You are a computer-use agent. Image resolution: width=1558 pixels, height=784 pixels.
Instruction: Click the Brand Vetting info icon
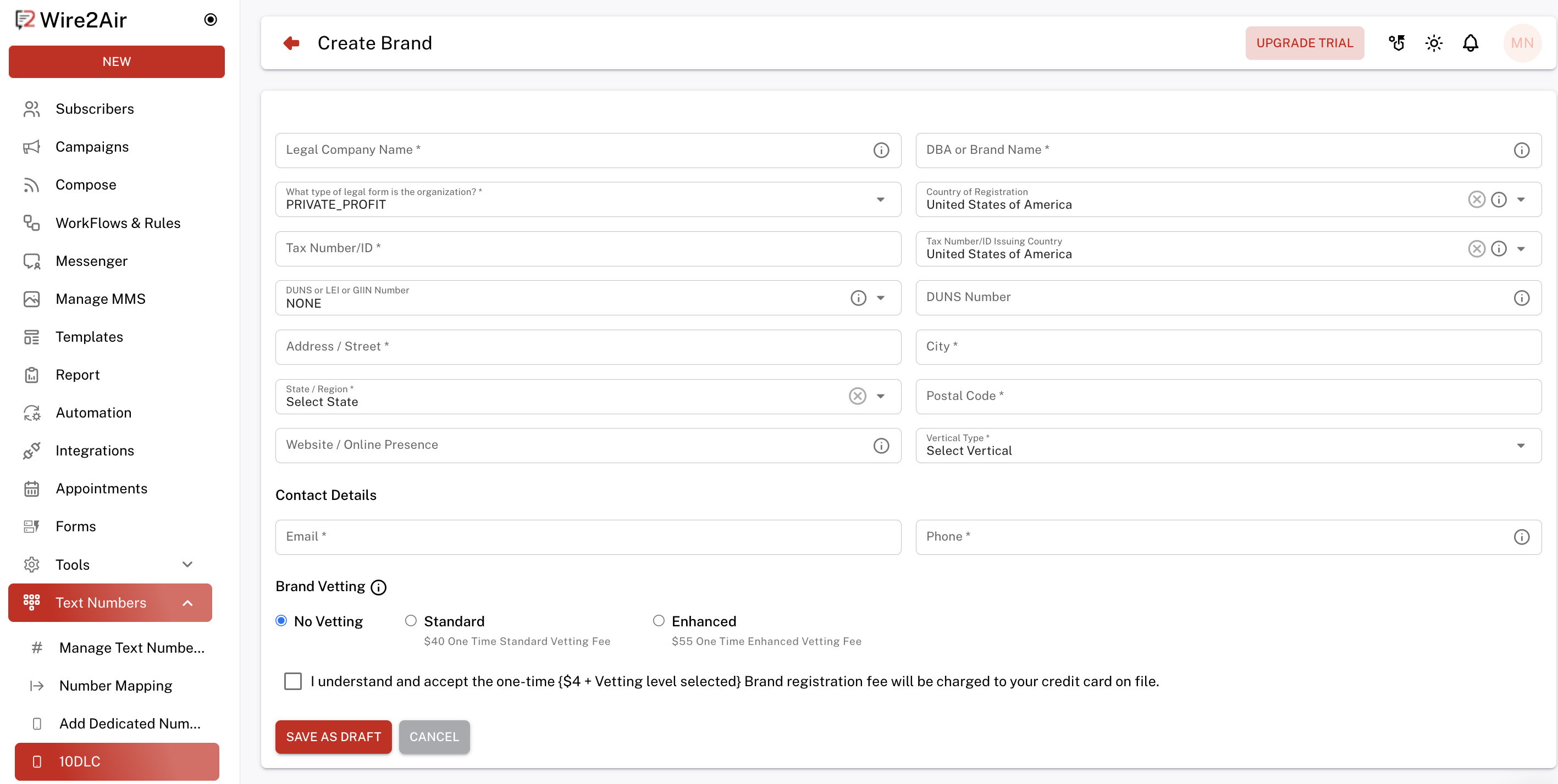click(x=379, y=587)
